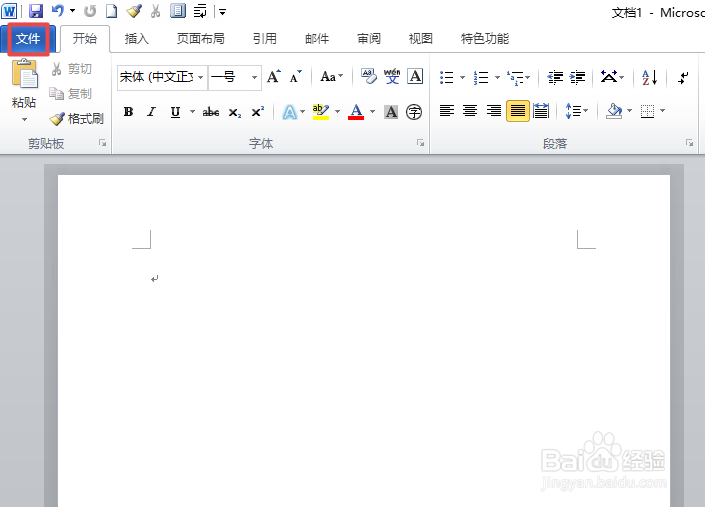
Task: Open the highlight color dropdown arrow
Action: tap(338, 111)
